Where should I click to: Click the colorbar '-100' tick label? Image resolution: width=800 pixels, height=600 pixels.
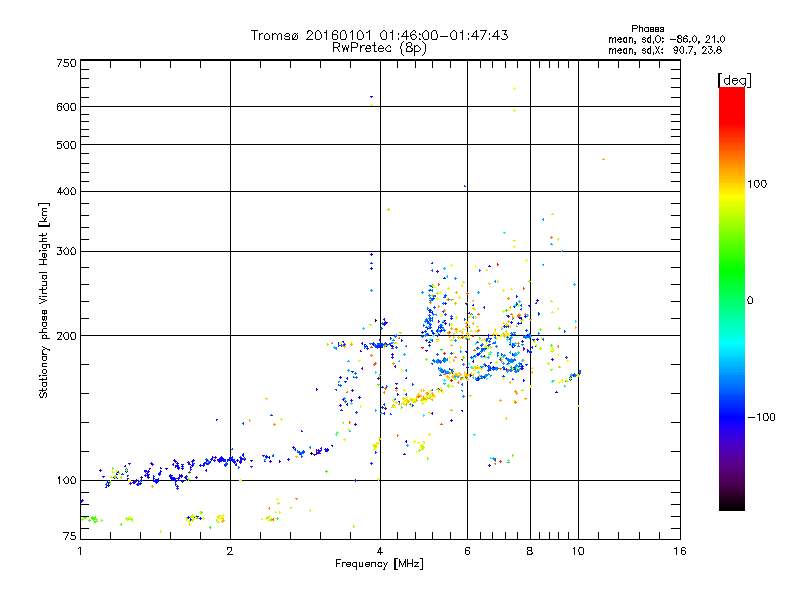tap(761, 417)
